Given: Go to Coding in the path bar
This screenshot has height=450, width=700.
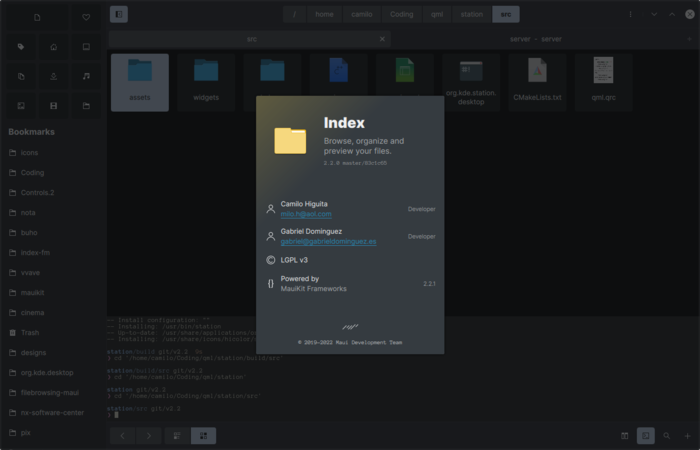Looking at the screenshot, I should [x=401, y=14].
